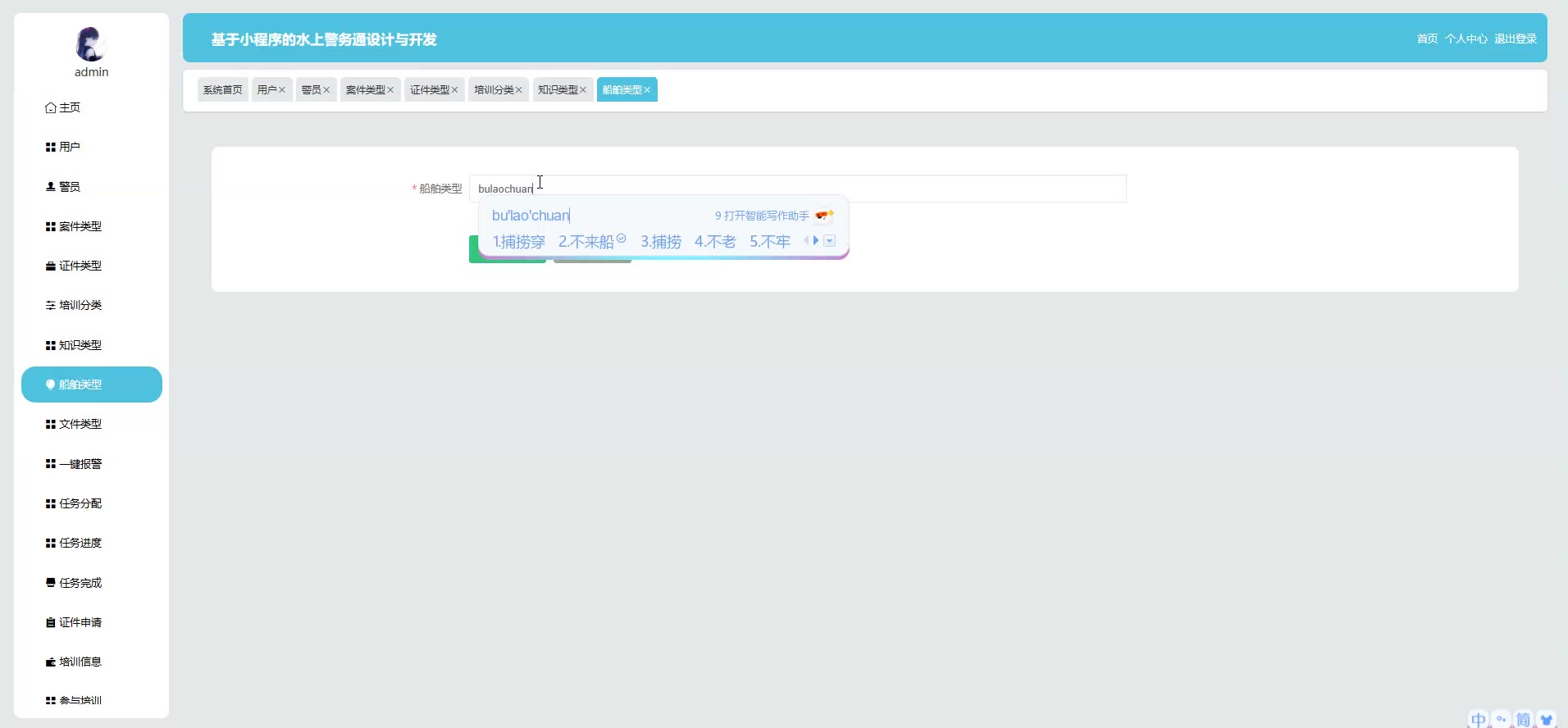Choose IME candidate 1 捕捞穿
This screenshot has width=1568, height=728.
point(519,242)
